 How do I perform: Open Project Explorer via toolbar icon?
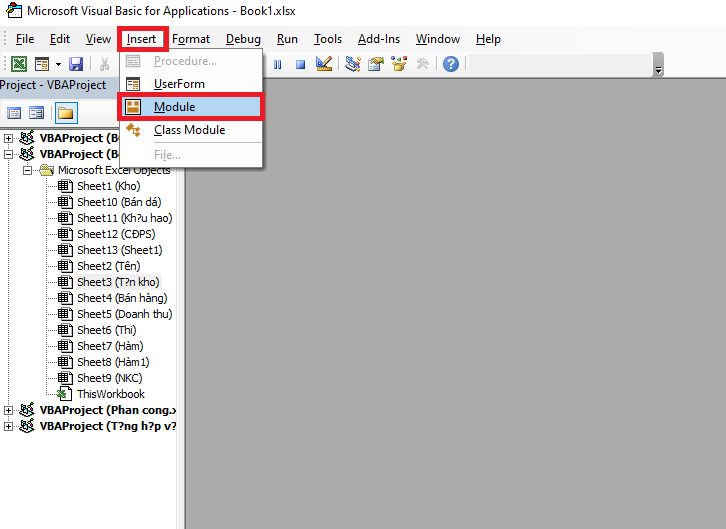point(353,64)
